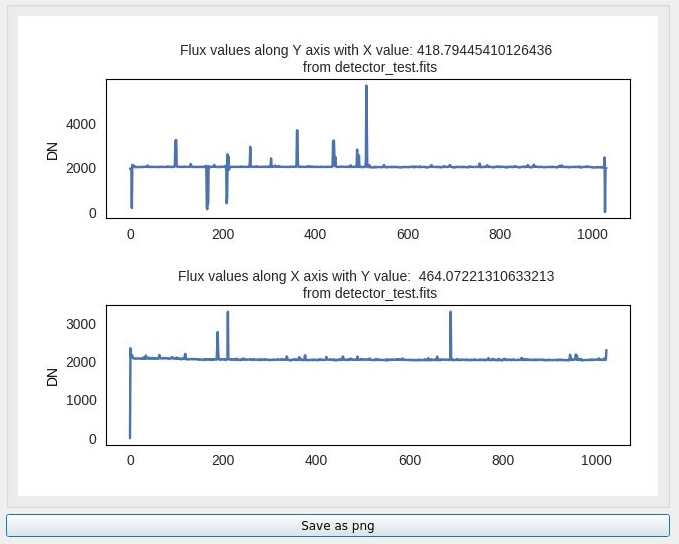Click the Save as png button
Image resolution: width=679 pixels, height=544 pixels.
point(338,525)
